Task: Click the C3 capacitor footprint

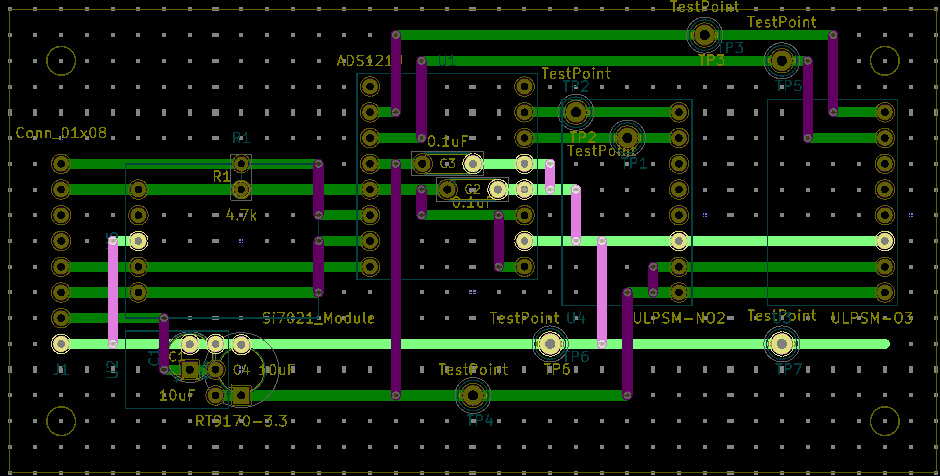Action: (447, 163)
